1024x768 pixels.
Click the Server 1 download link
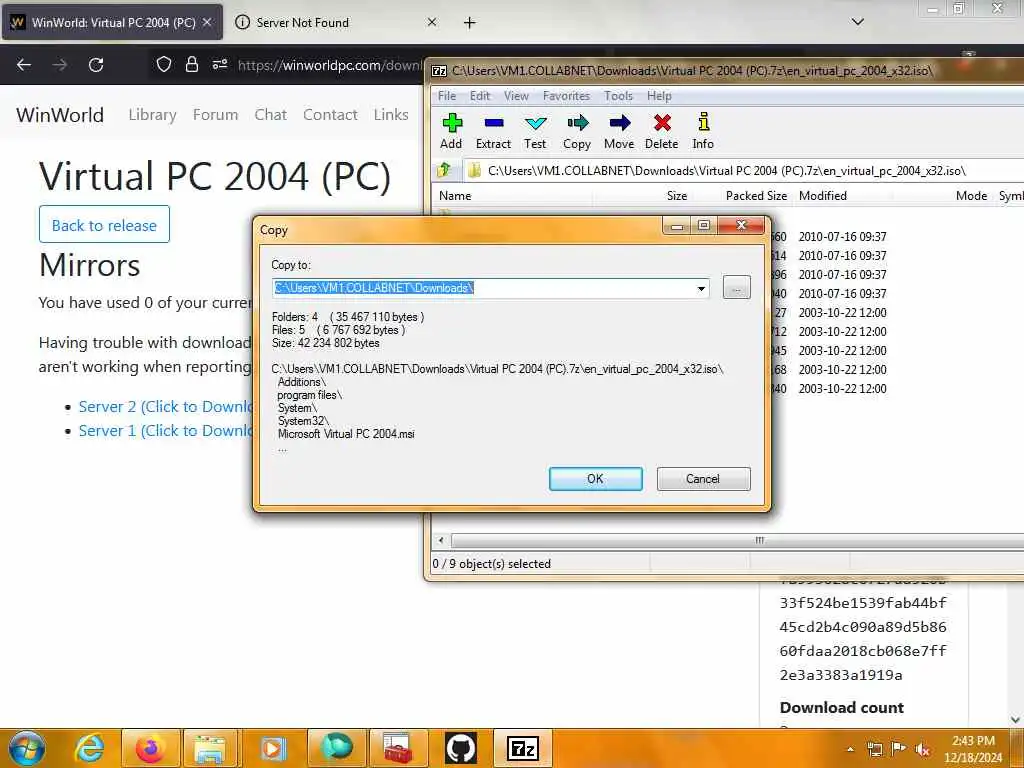pyautogui.click(x=165, y=430)
